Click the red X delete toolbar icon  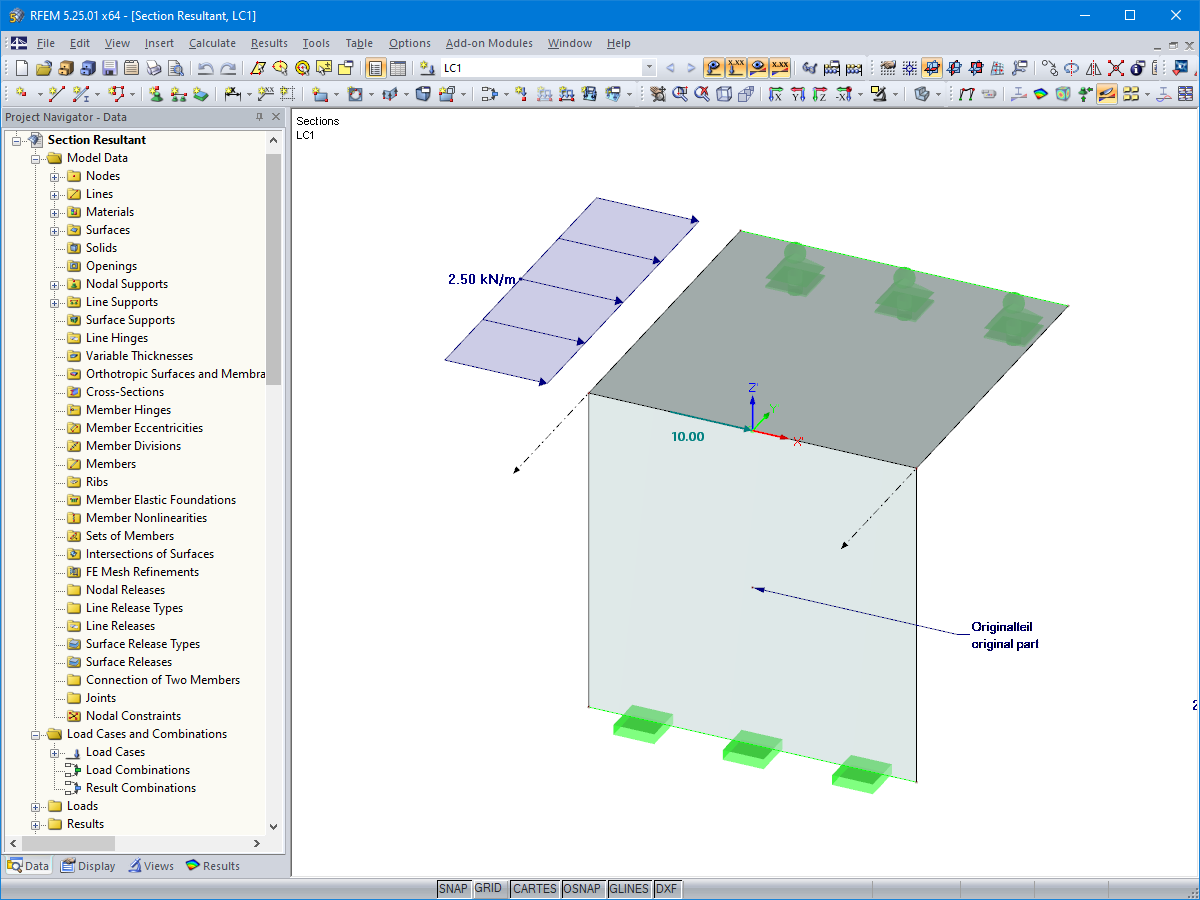1115,68
